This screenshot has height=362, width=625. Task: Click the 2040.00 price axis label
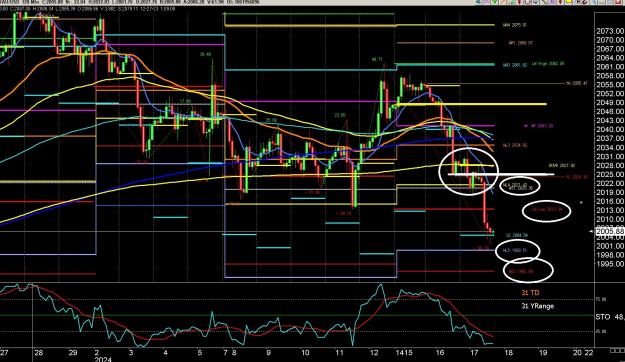click(x=610, y=130)
